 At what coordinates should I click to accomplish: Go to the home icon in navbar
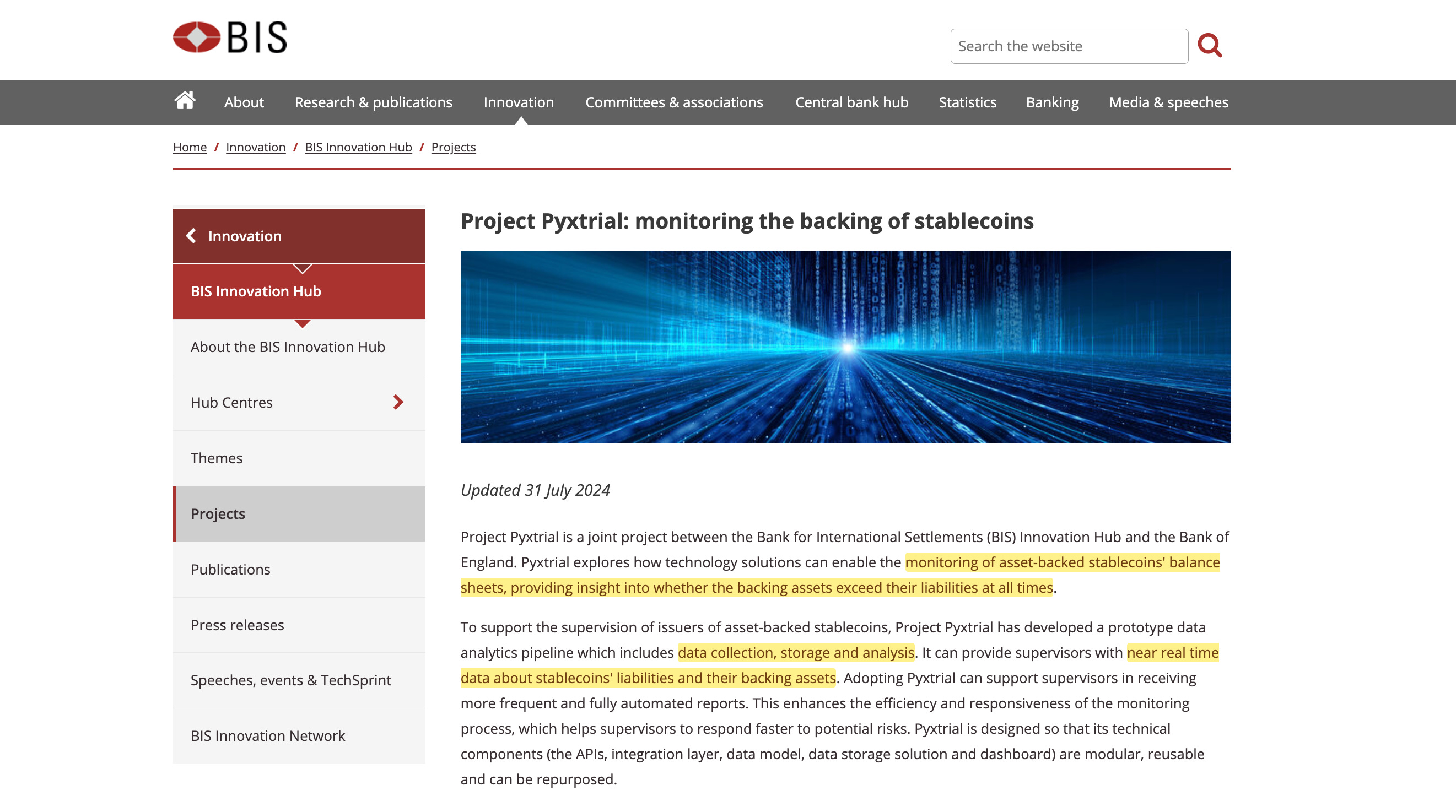click(x=185, y=101)
